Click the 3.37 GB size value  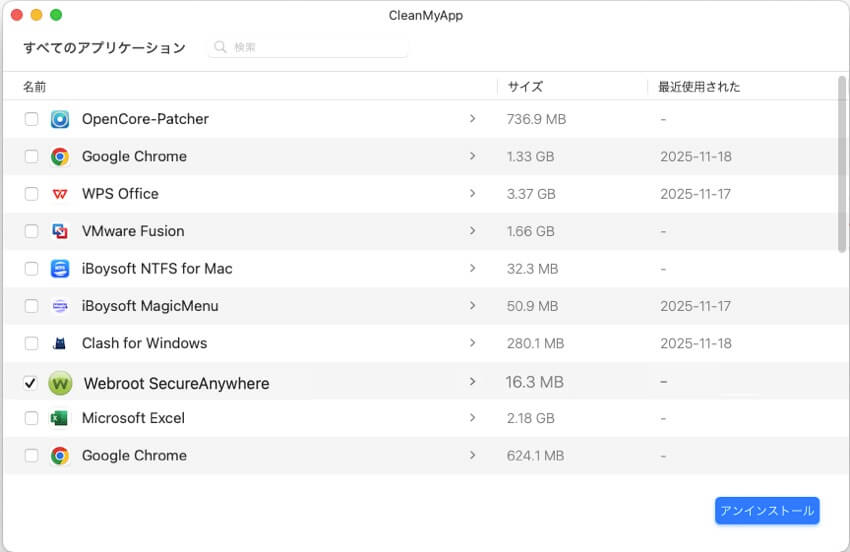531,194
